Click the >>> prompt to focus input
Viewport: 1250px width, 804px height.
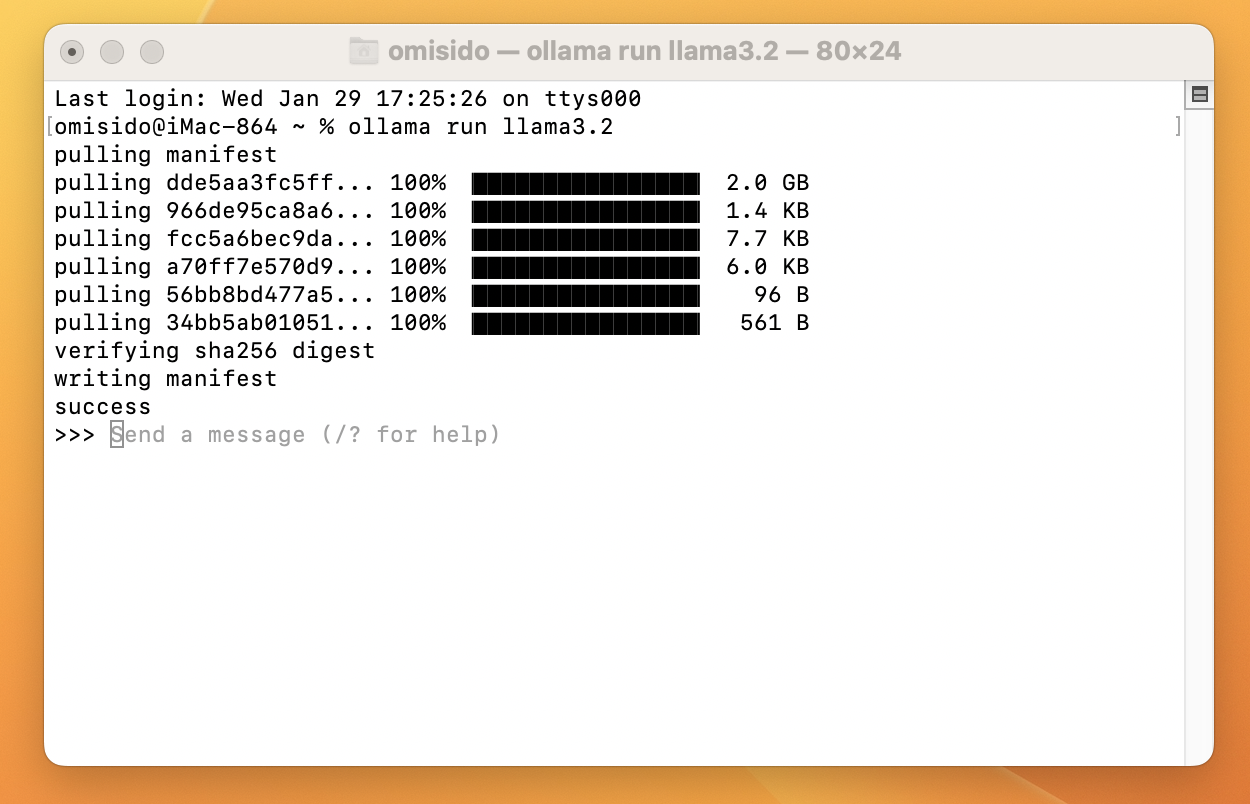click(73, 434)
